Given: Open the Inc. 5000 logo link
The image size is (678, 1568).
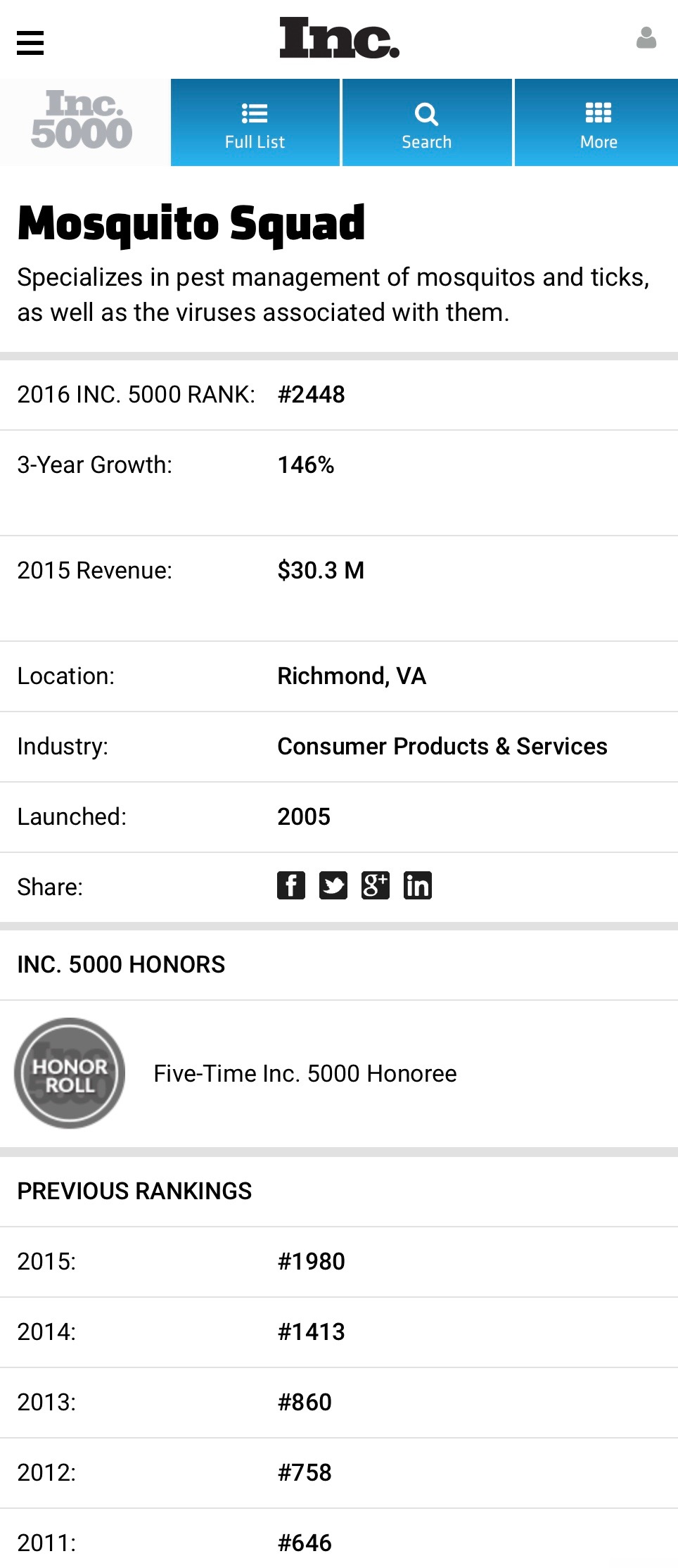Looking at the screenshot, I should 82,120.
